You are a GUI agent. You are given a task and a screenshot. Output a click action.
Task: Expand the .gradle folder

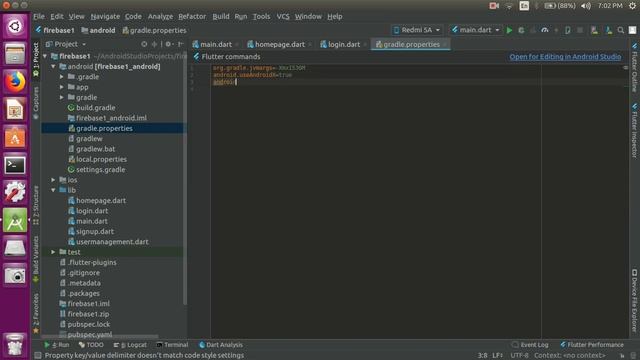[62, 77]
